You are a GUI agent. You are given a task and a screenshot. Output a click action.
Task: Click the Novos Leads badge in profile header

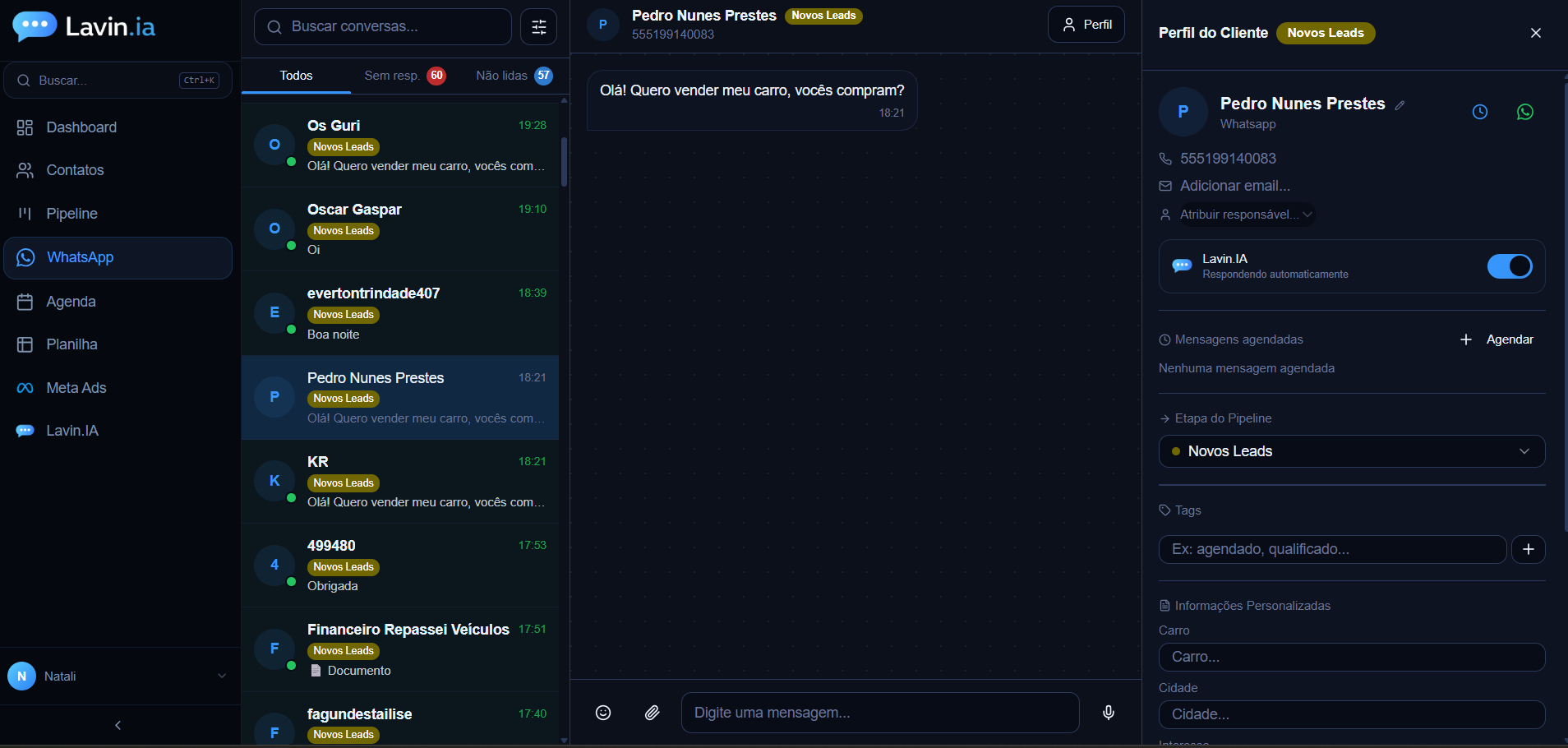[x=1326, y=33]
